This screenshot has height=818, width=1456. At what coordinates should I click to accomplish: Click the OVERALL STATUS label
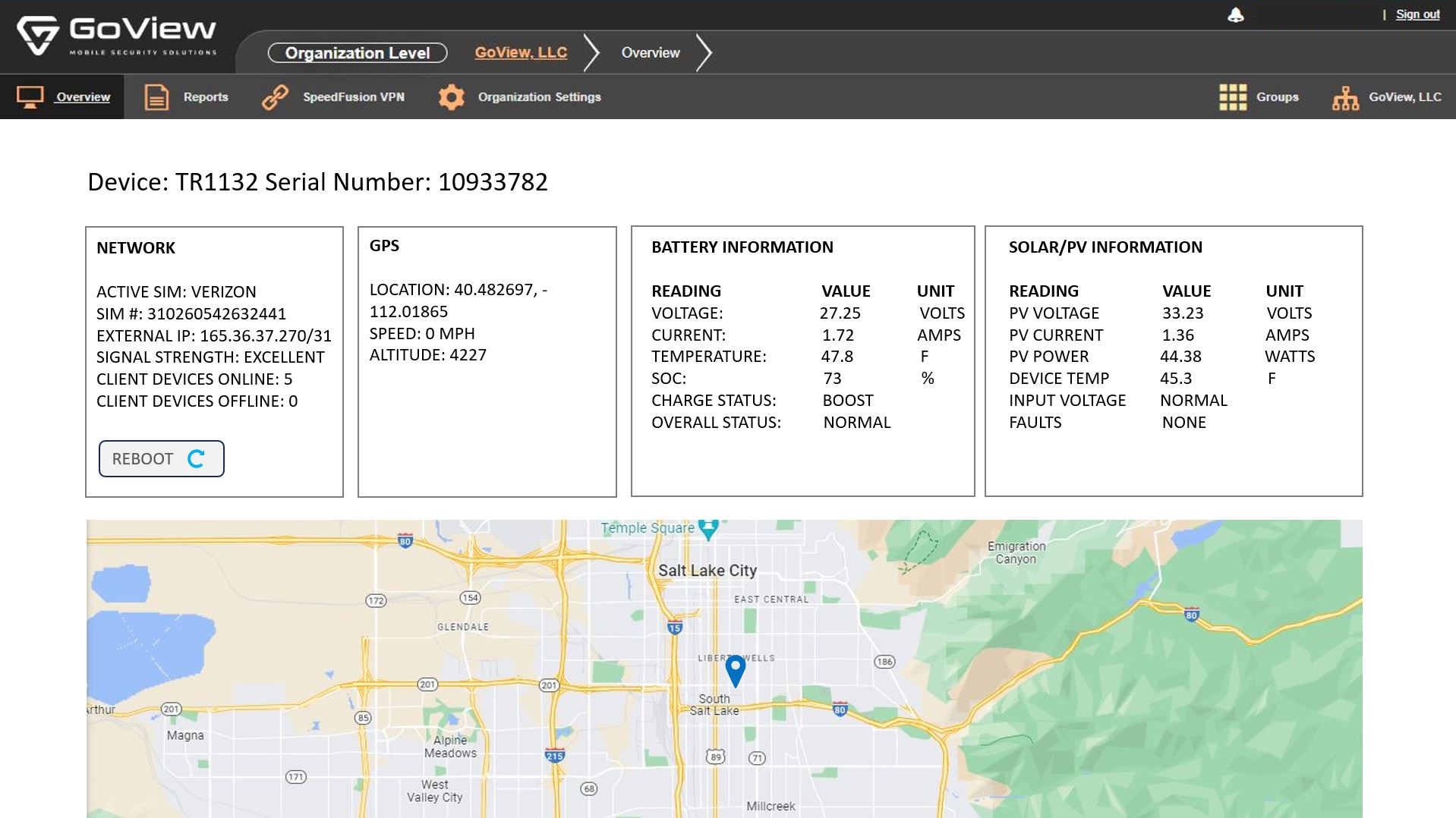(716, 423)
